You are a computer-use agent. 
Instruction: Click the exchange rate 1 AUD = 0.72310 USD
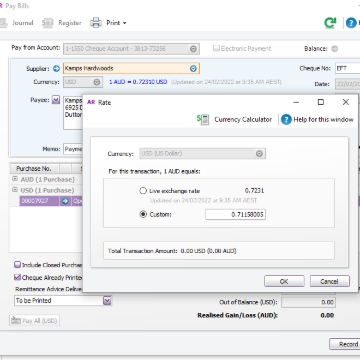coord(138,82)
